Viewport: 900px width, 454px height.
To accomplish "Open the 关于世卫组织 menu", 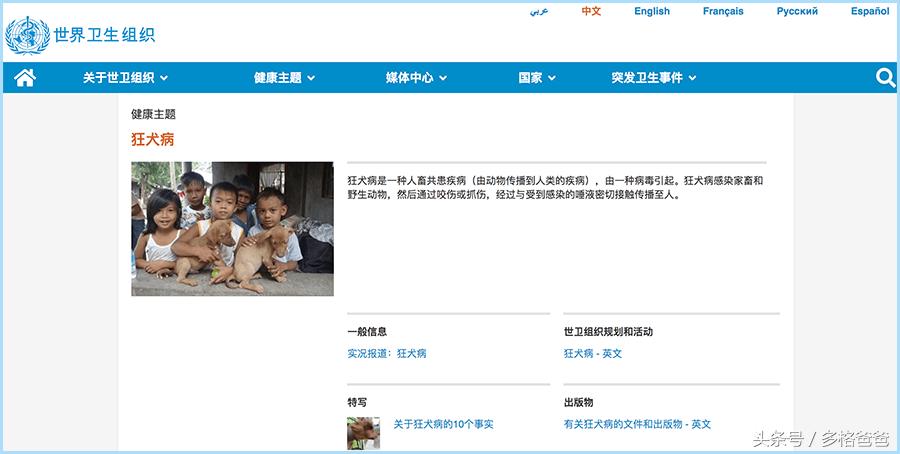I will pos(125,77).
